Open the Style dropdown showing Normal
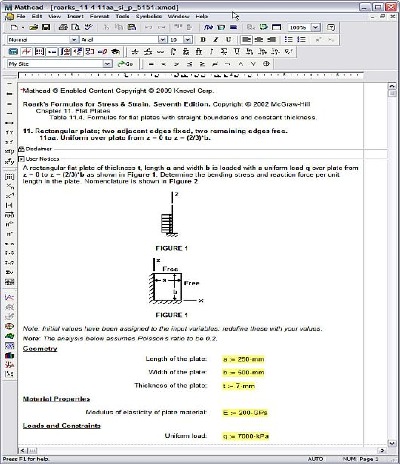 74,40
